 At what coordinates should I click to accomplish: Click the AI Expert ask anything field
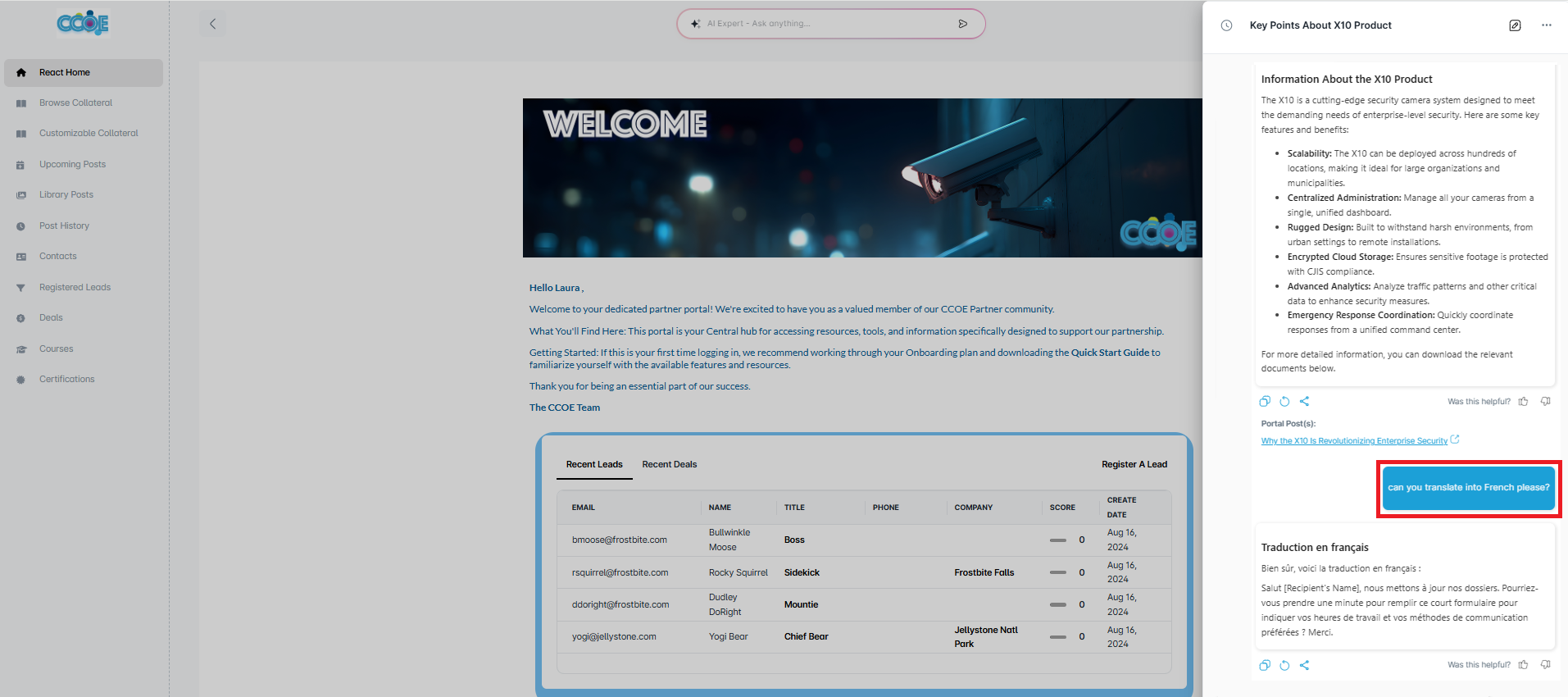click(x=820, y=24)
